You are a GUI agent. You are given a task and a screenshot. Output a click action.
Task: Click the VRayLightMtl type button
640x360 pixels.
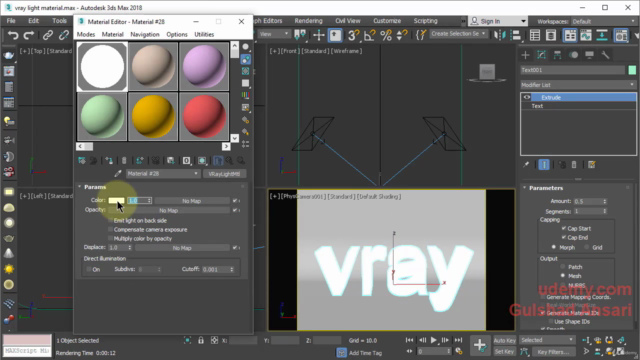coord(224,174)
